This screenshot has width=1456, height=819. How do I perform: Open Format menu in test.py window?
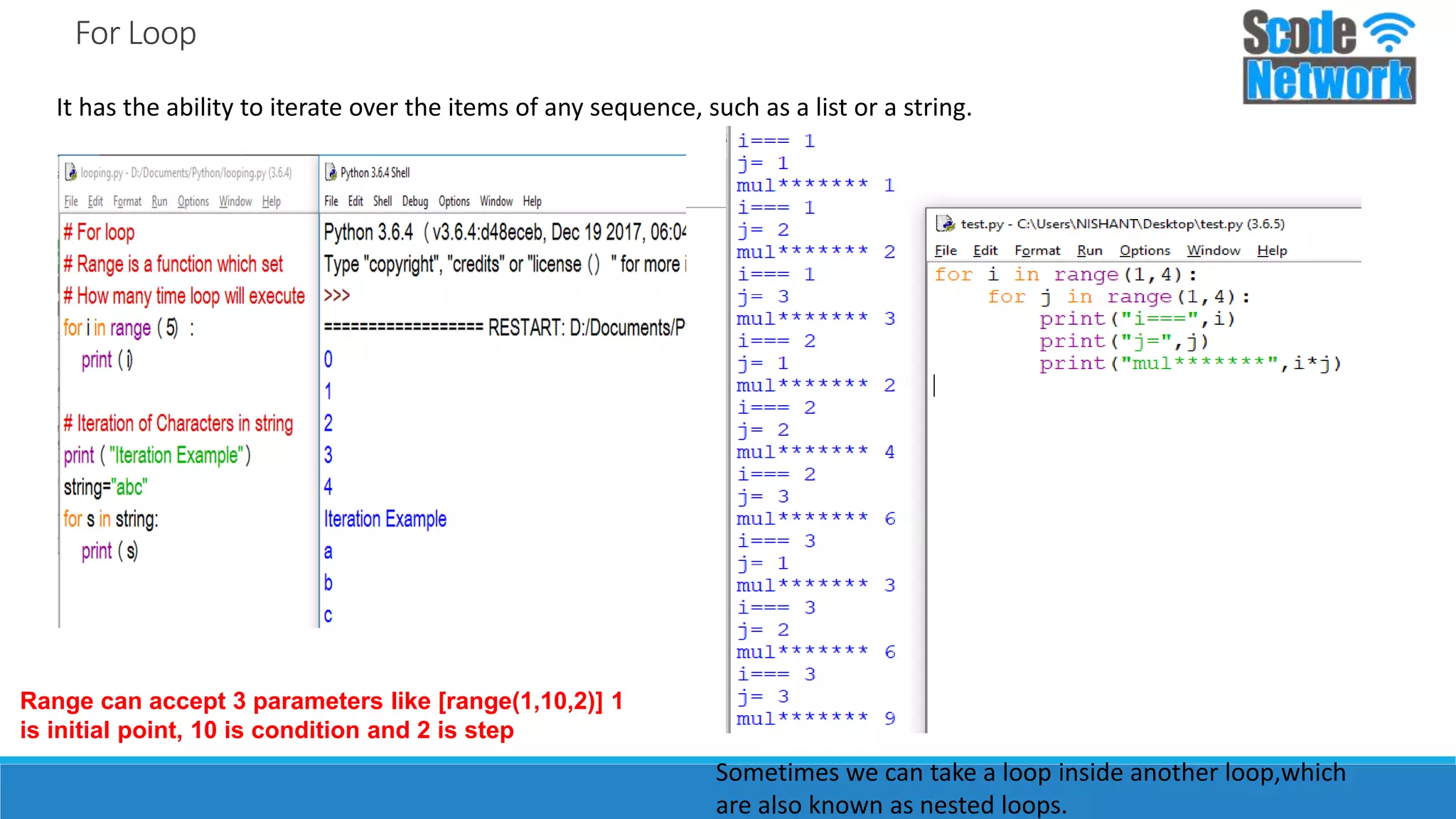tap(1037, 250)
